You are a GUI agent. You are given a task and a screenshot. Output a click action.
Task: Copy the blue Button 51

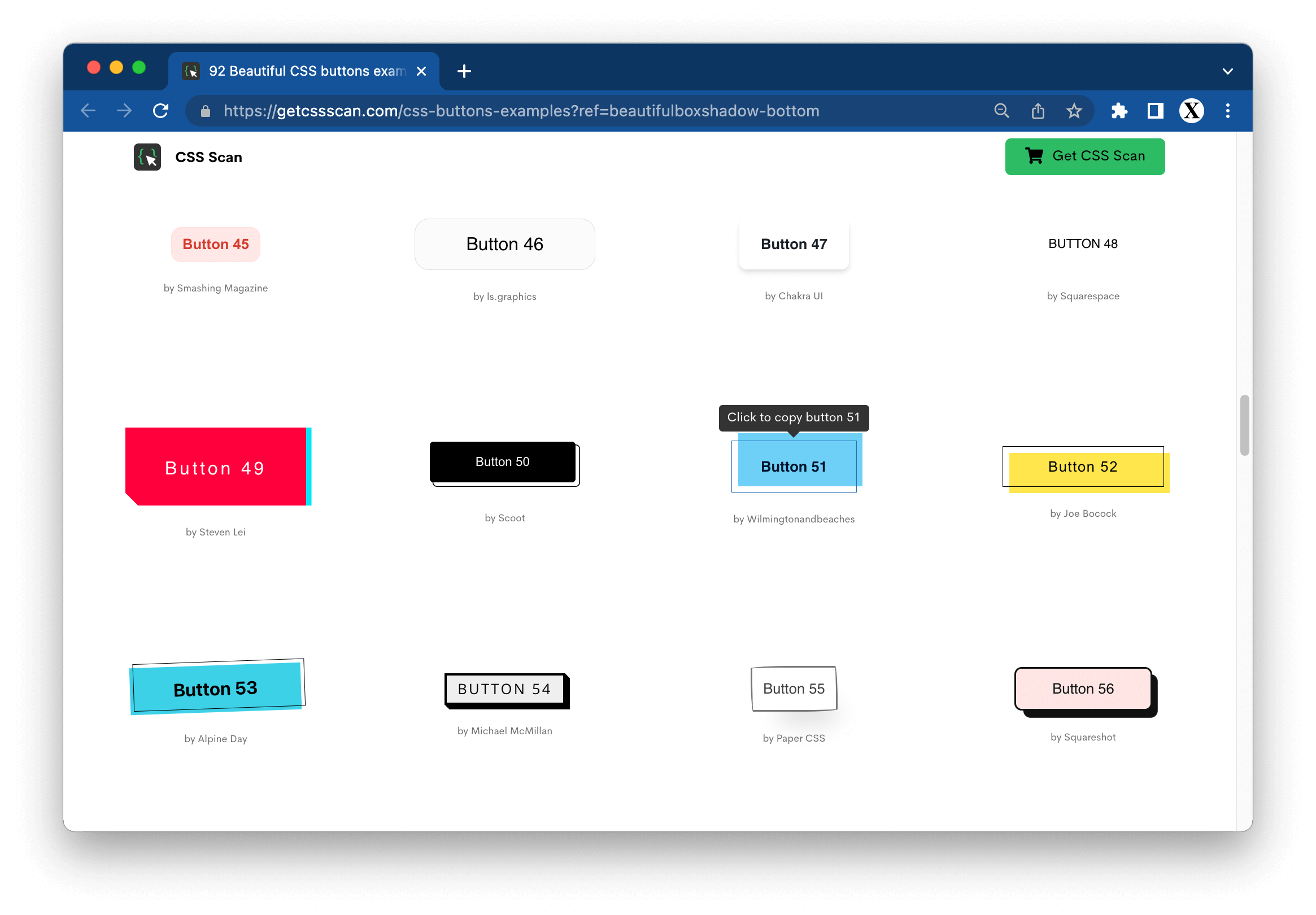coord(794,466)
